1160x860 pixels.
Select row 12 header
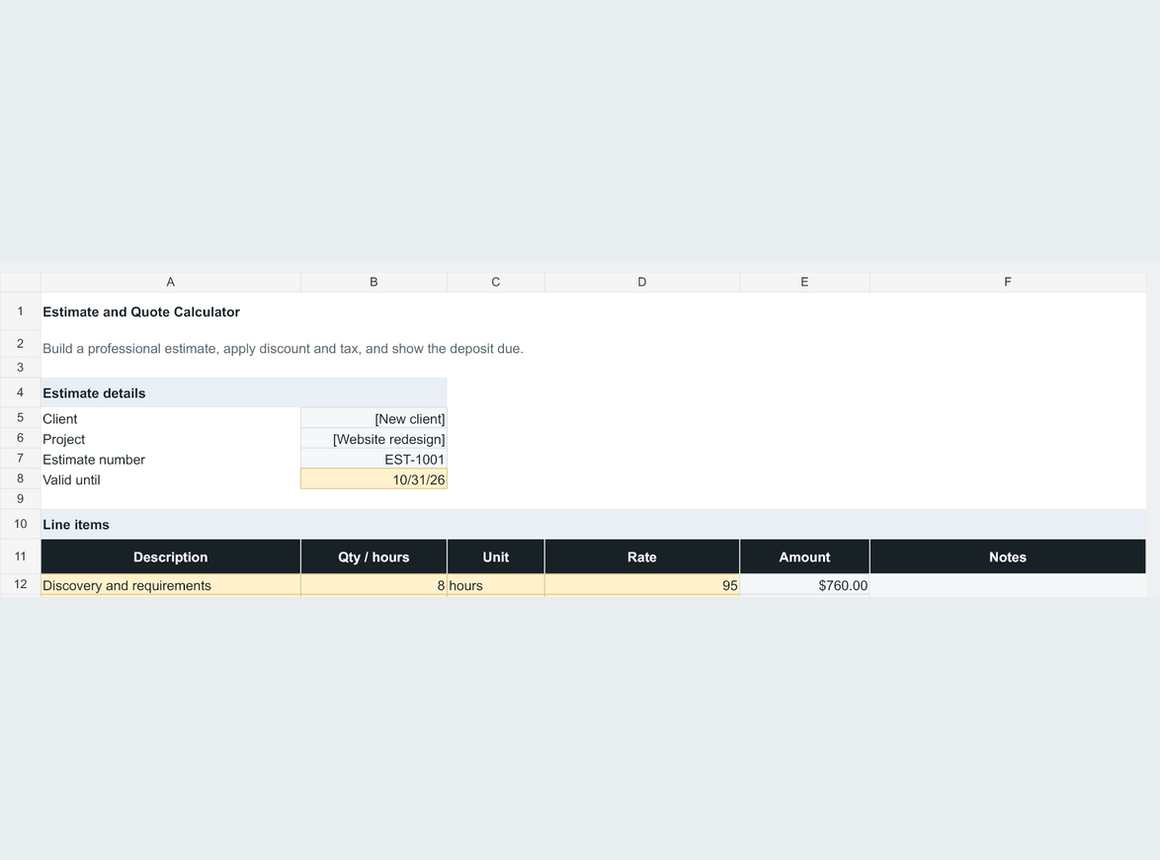click(20, 585)
